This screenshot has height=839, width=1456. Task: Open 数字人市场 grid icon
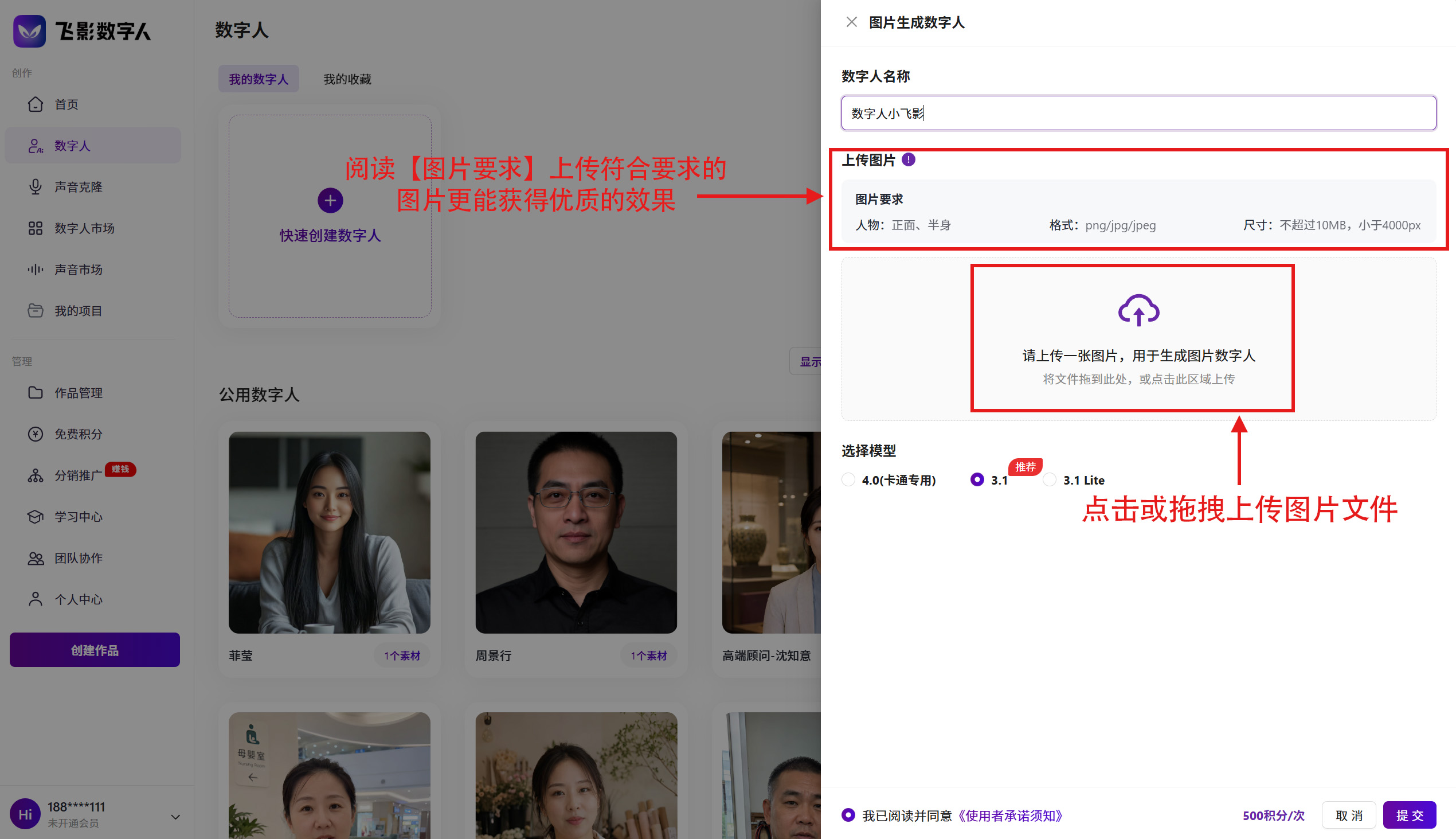(x=35, y=228)
